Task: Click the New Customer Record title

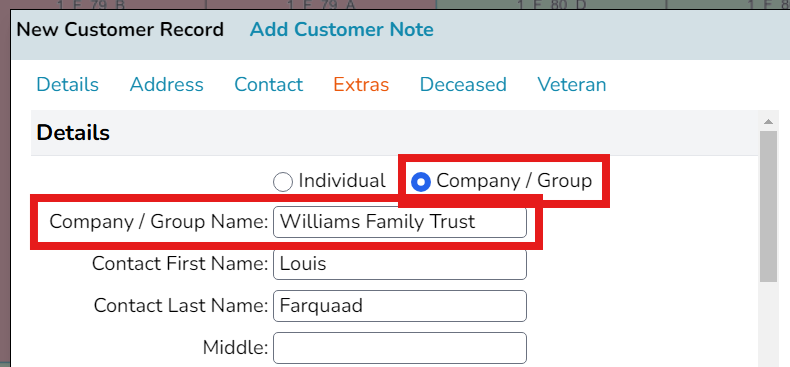Action: [x=120, y=29]
